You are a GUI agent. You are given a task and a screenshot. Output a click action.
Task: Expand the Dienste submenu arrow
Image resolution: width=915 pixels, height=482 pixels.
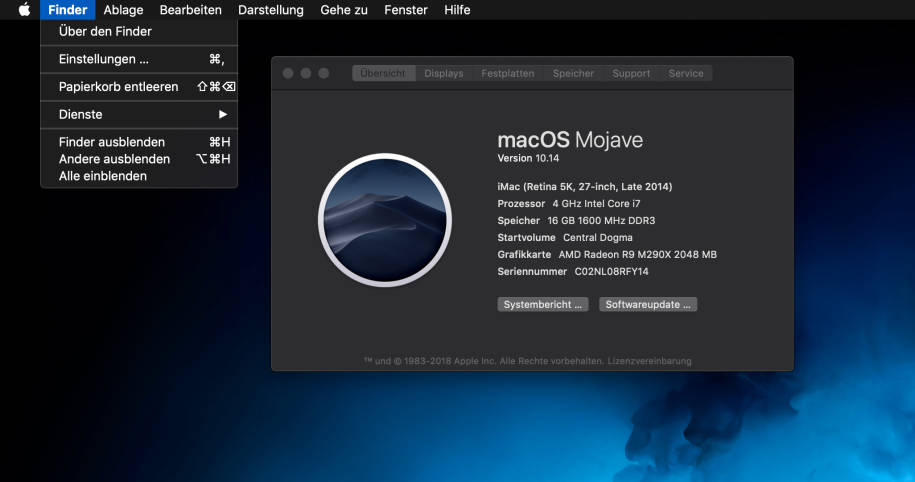(x=223, y=114)
